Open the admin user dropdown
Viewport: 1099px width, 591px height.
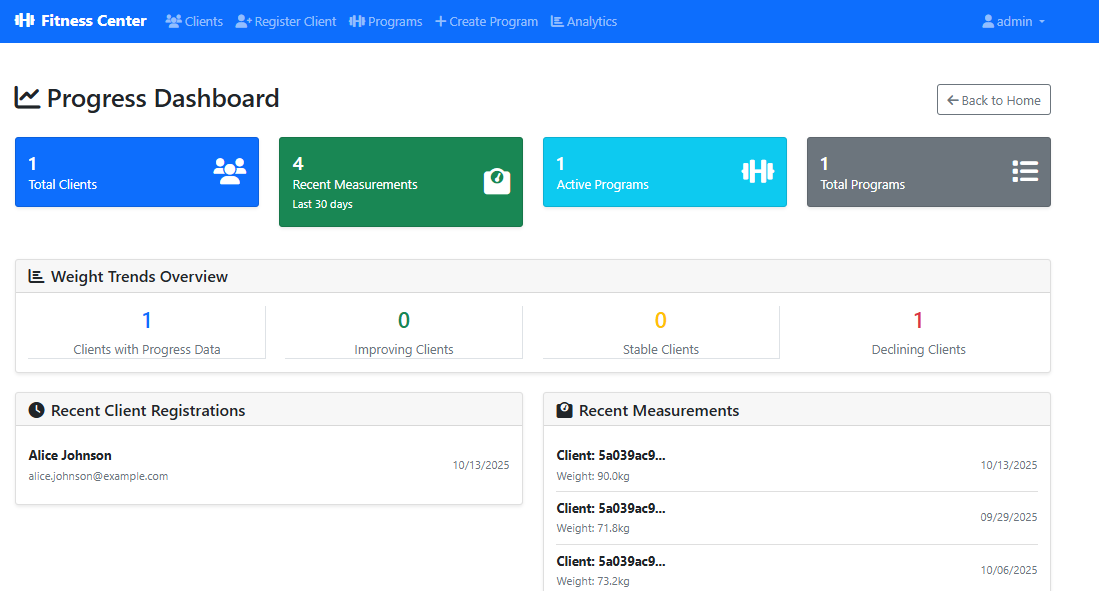[1013, 21]
